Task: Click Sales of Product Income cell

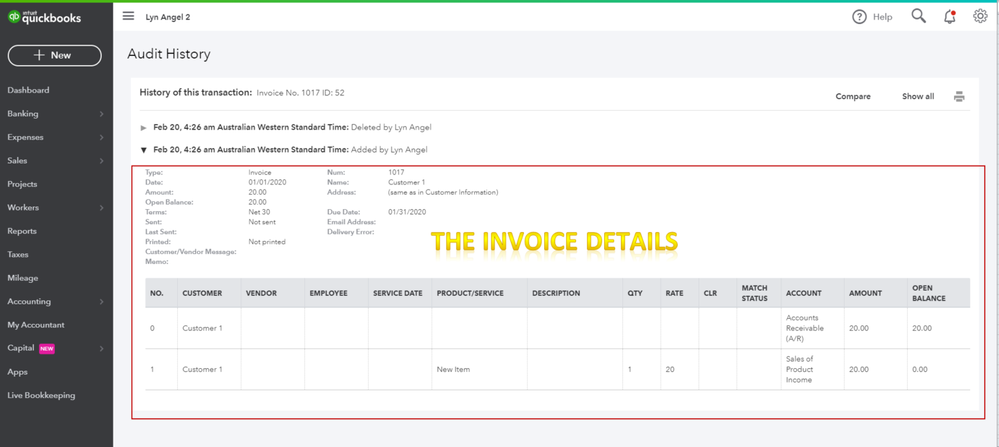Action: coord(801,369)
